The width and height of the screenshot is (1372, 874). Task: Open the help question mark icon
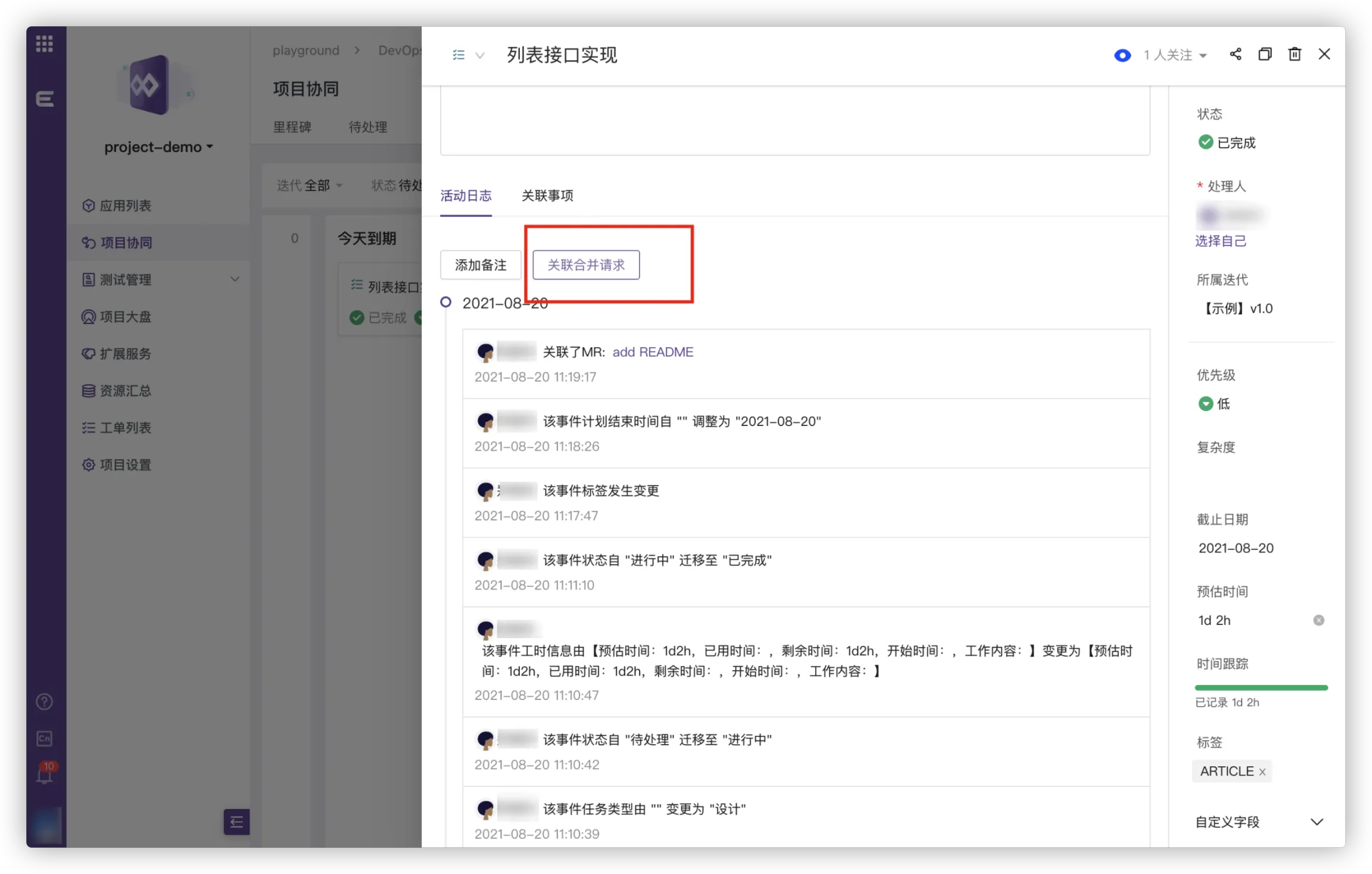point(45,702)
